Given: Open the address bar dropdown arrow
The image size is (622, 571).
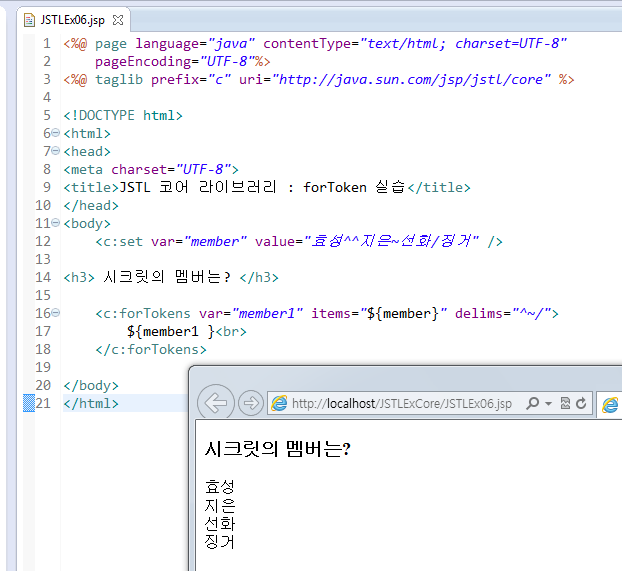Looking at the screenshot, I should 549,404.
